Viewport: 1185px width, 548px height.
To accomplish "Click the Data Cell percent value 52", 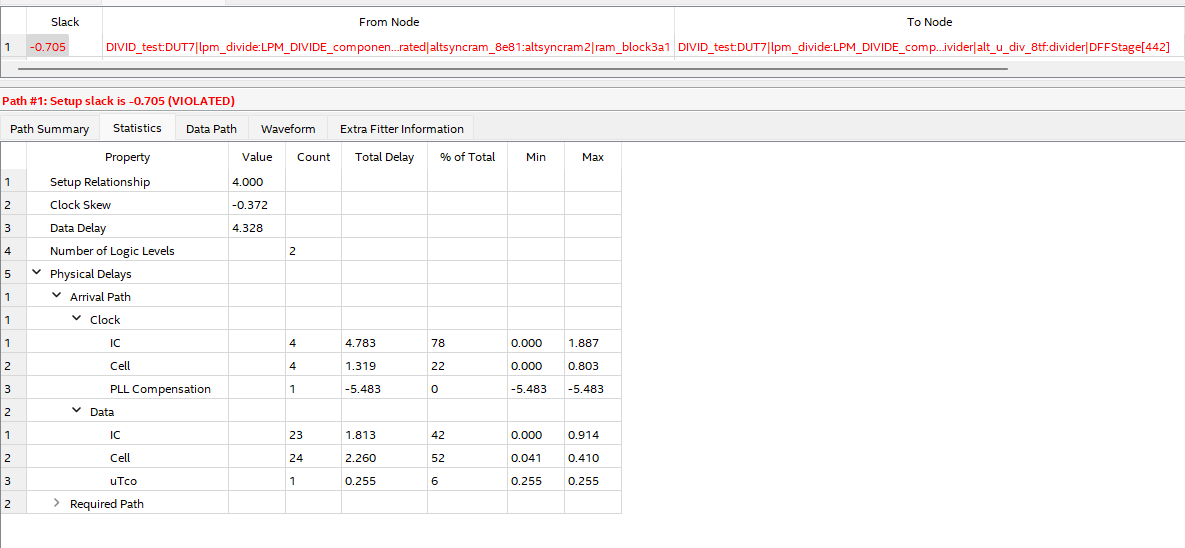I will [438, 457].
